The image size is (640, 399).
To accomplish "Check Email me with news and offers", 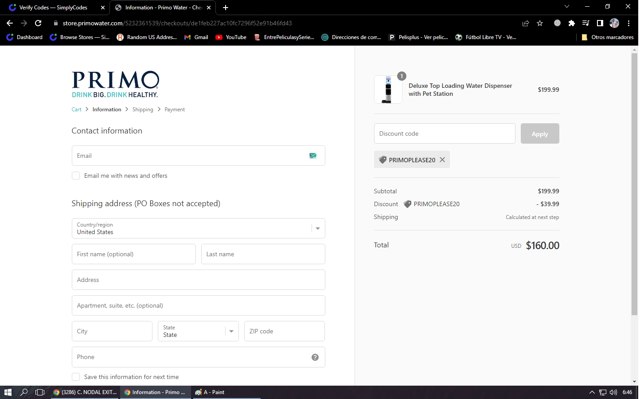I will (x=76, y=175).
